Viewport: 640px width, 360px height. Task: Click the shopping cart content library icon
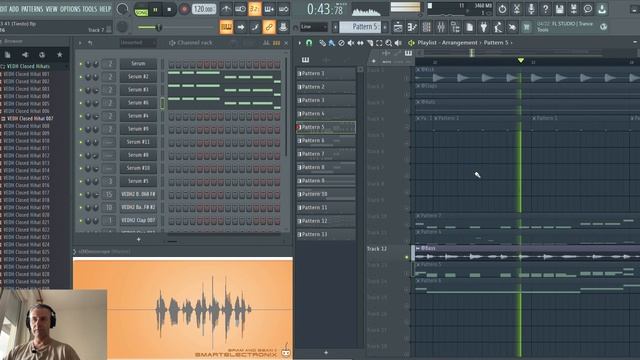click(x=527, y=27)
